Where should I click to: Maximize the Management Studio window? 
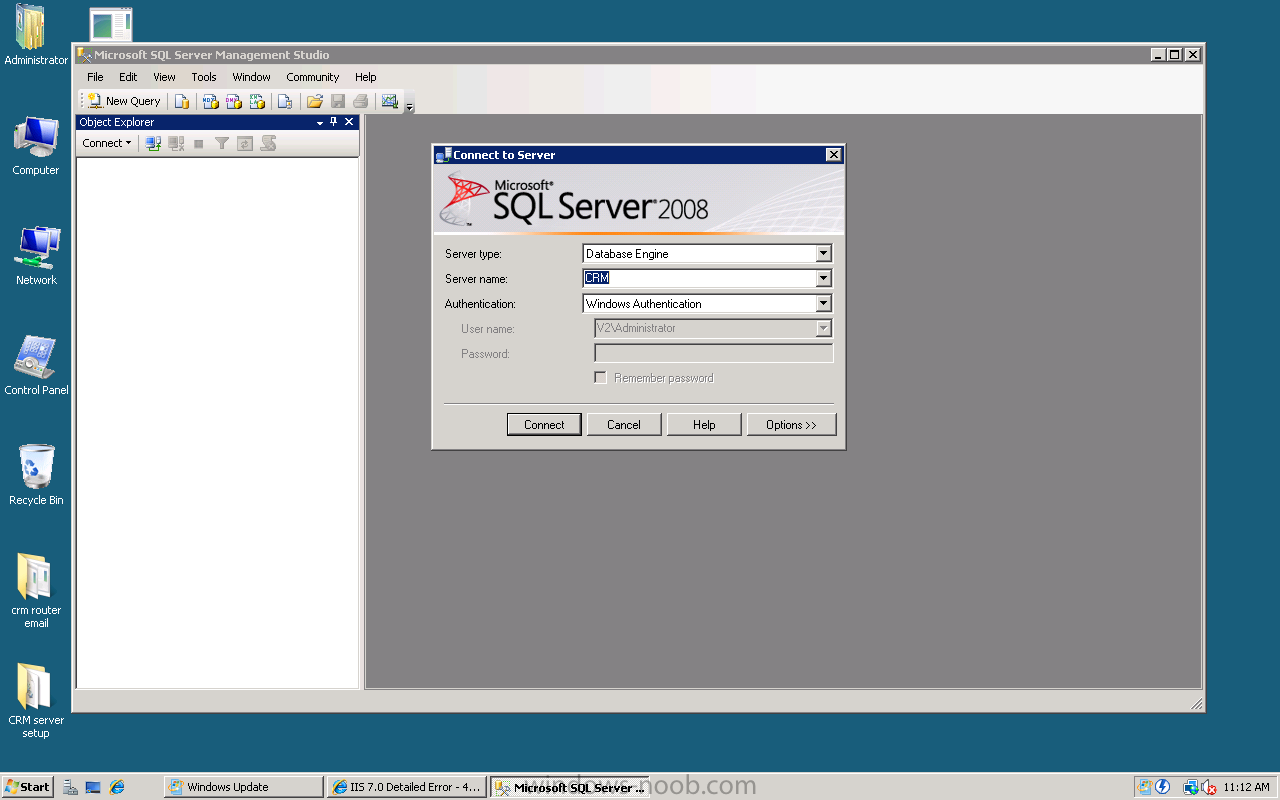click(x=1175, y=55)
